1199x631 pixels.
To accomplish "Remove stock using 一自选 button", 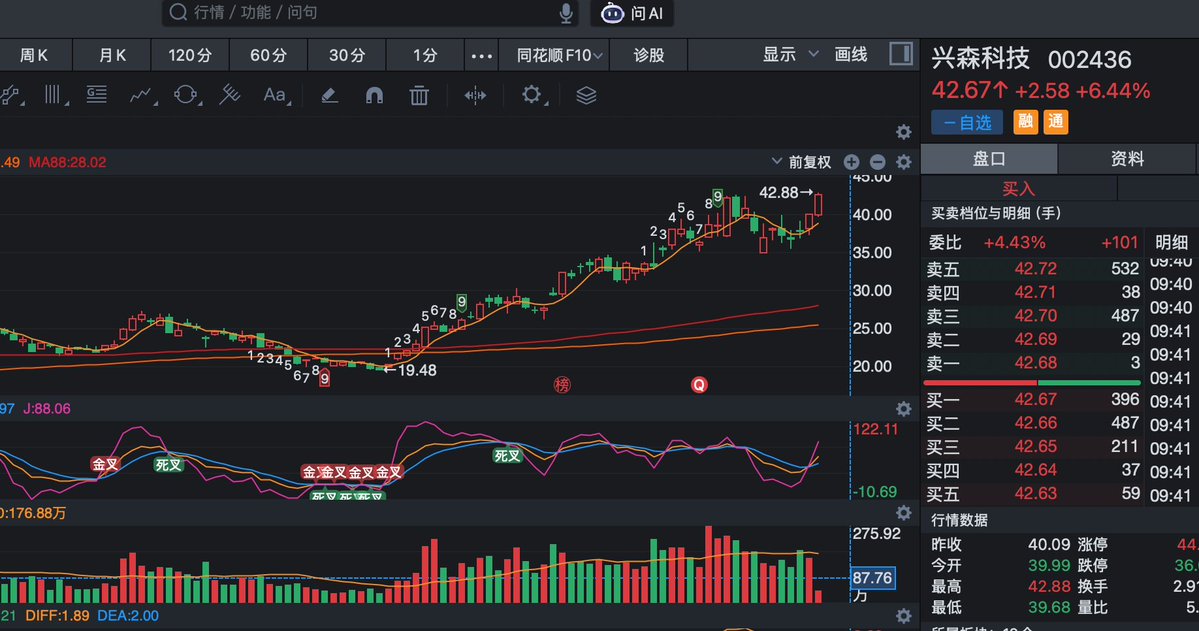I will pyautogui.click(x=967, y=122).
